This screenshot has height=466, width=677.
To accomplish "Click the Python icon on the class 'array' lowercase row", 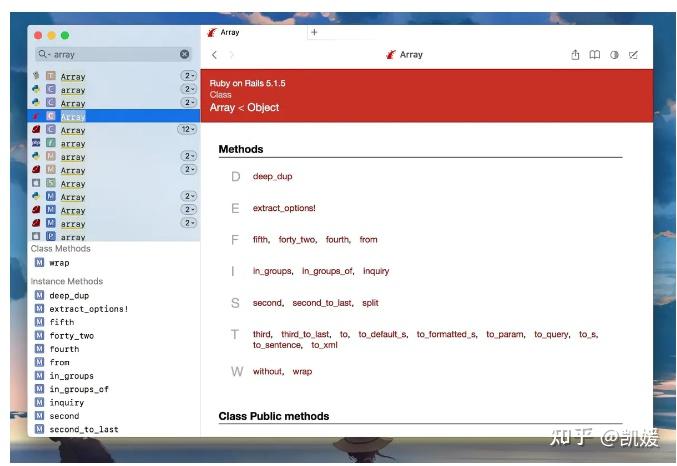I will (36, 89).
